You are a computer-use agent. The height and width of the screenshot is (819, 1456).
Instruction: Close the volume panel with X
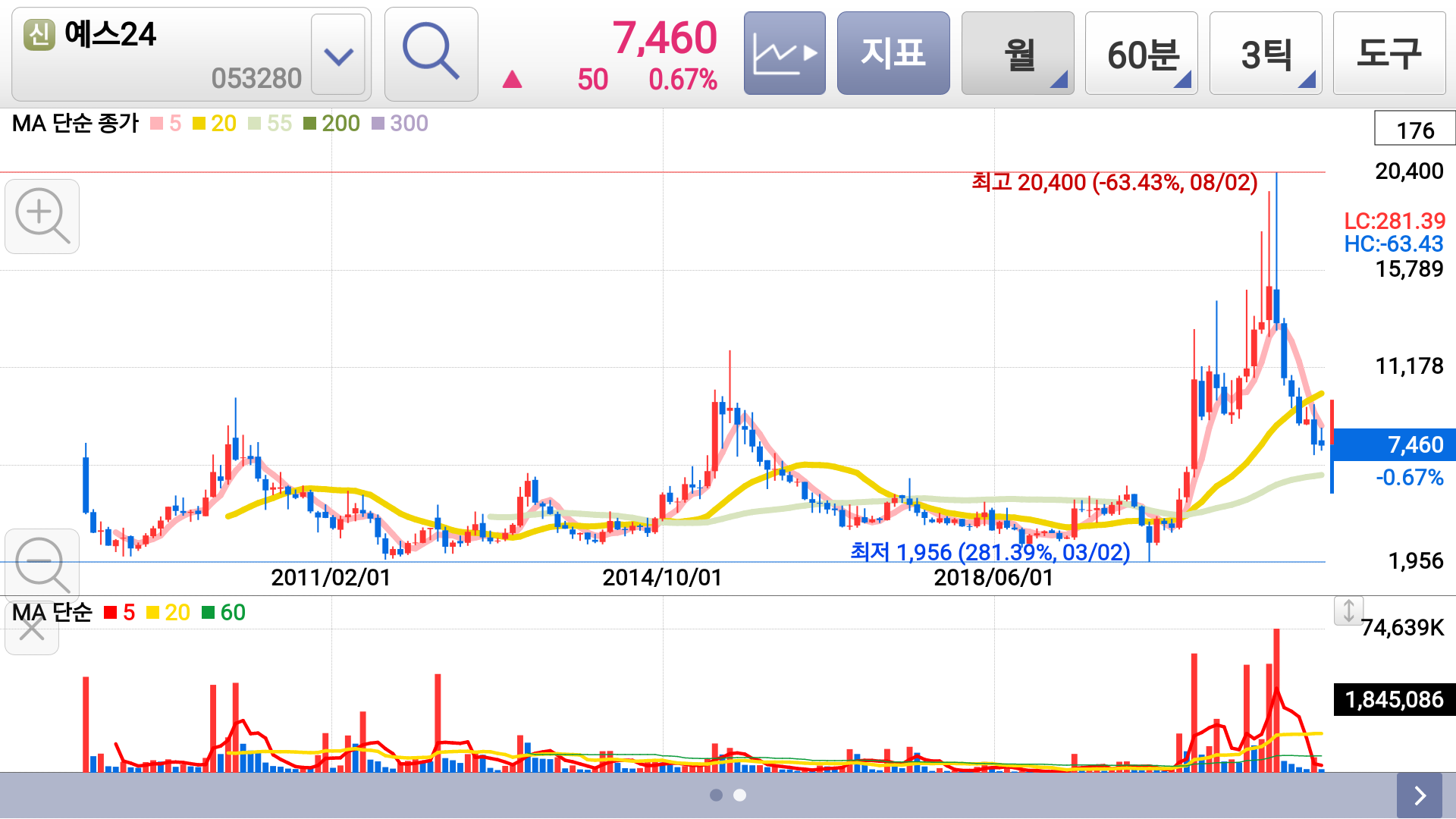tap(32, 629)
